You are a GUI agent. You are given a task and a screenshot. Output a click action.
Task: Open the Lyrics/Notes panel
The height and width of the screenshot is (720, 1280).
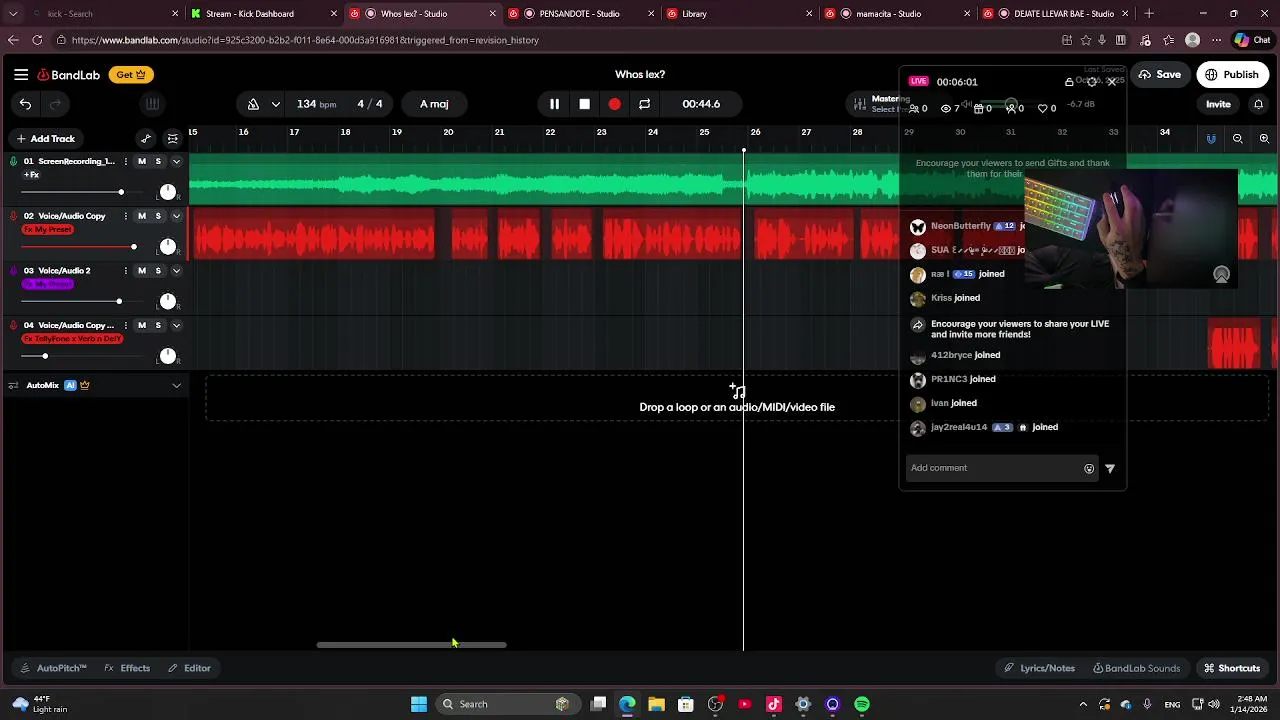click(x=1039, y=668)
